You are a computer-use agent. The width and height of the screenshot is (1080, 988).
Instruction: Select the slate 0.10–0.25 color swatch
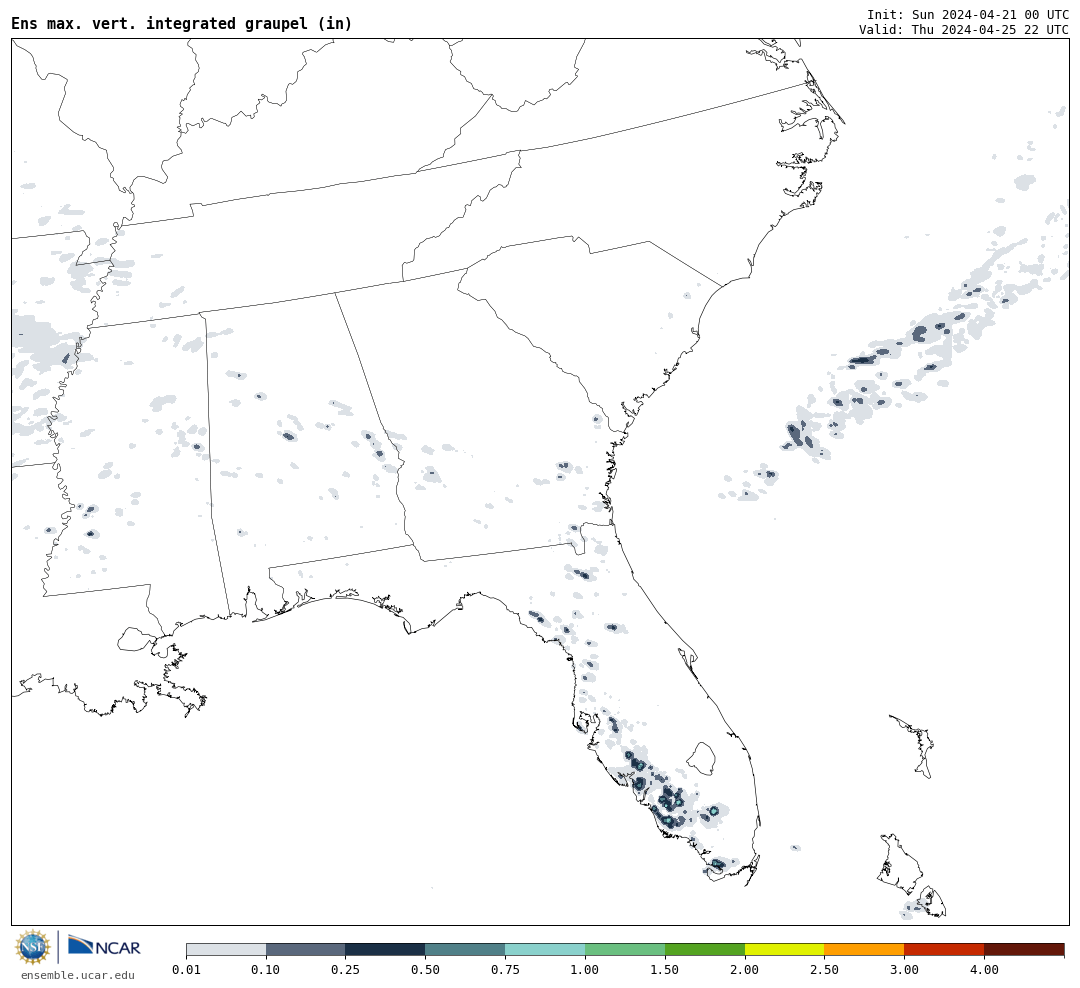coord(306,949)
